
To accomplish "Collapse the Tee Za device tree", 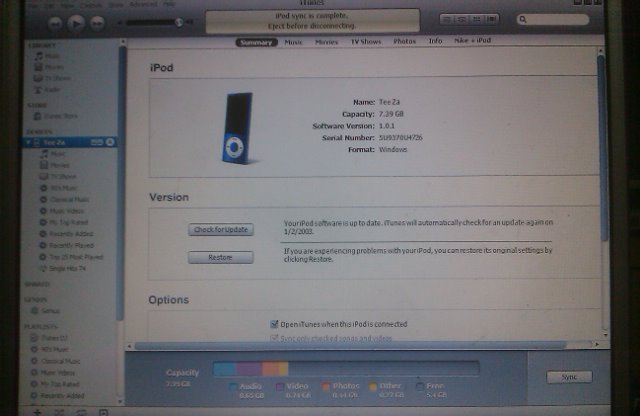I will point(29,143).
